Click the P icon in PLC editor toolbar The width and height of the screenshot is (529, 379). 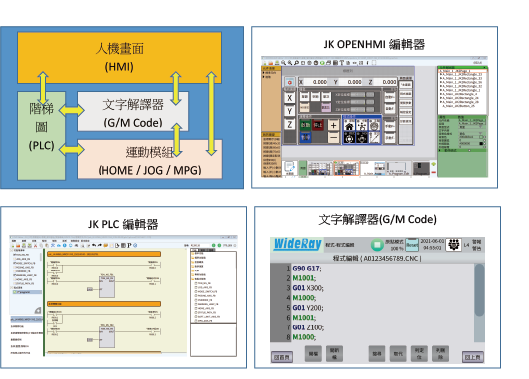[129, 245]
